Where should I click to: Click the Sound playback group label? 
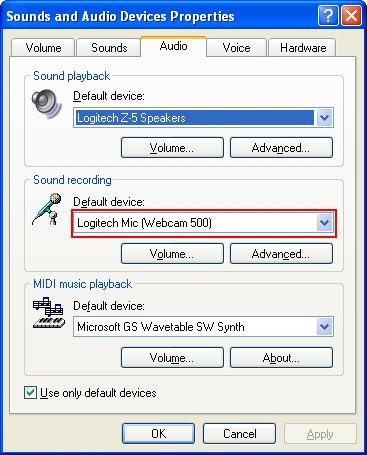click(71, 76)
